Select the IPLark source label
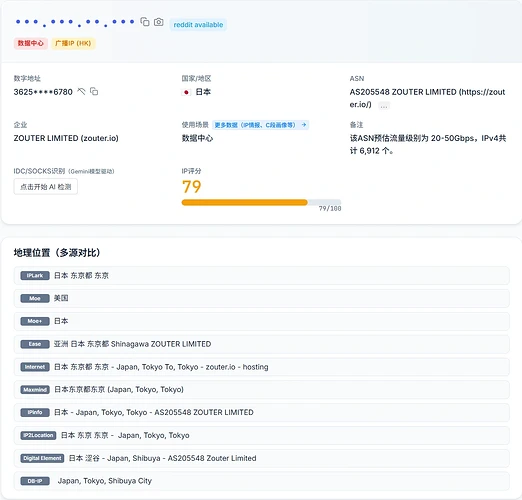 (35, 276)
